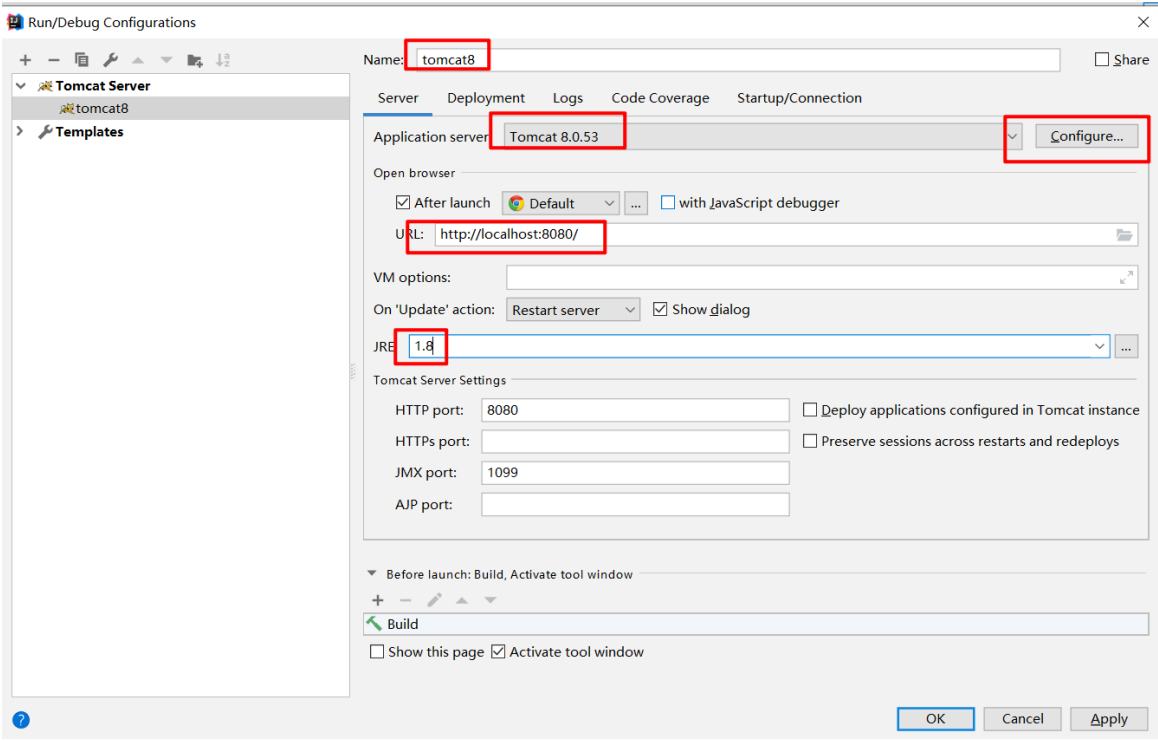The image size is (1158, 741).
Task: Click the AJP port field
Action: tap(635, 505)
